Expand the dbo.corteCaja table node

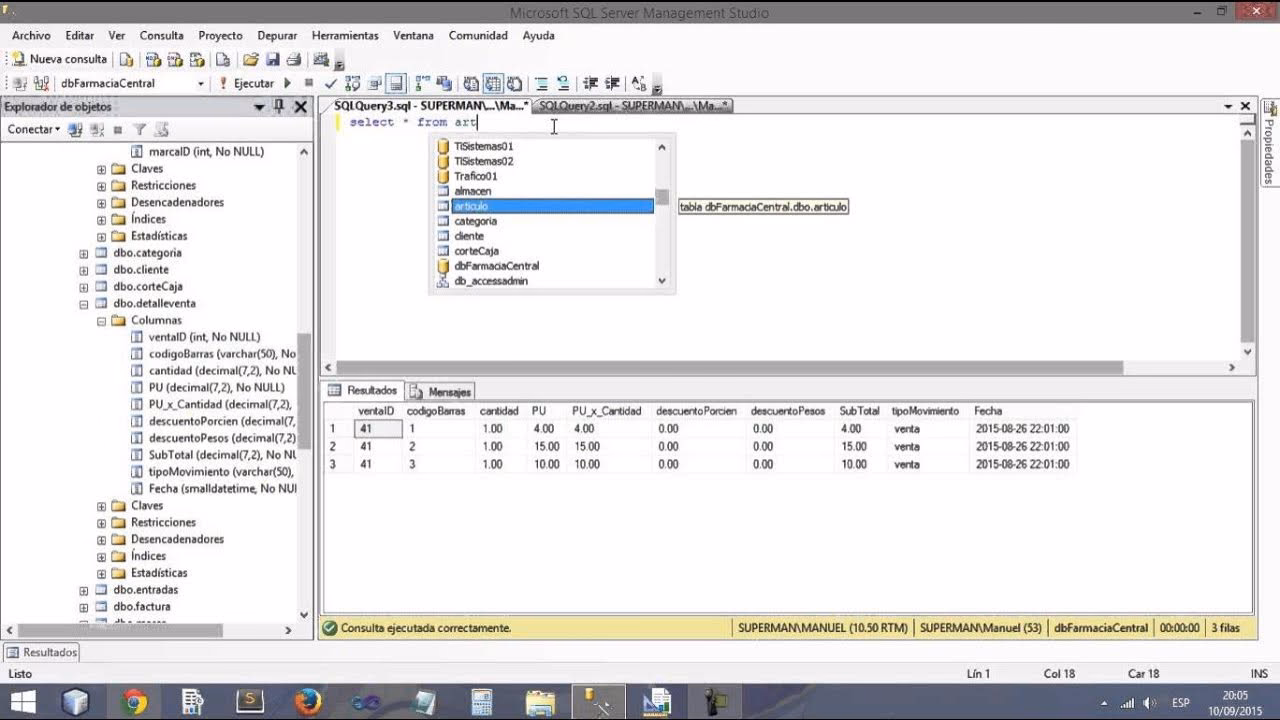84,287
